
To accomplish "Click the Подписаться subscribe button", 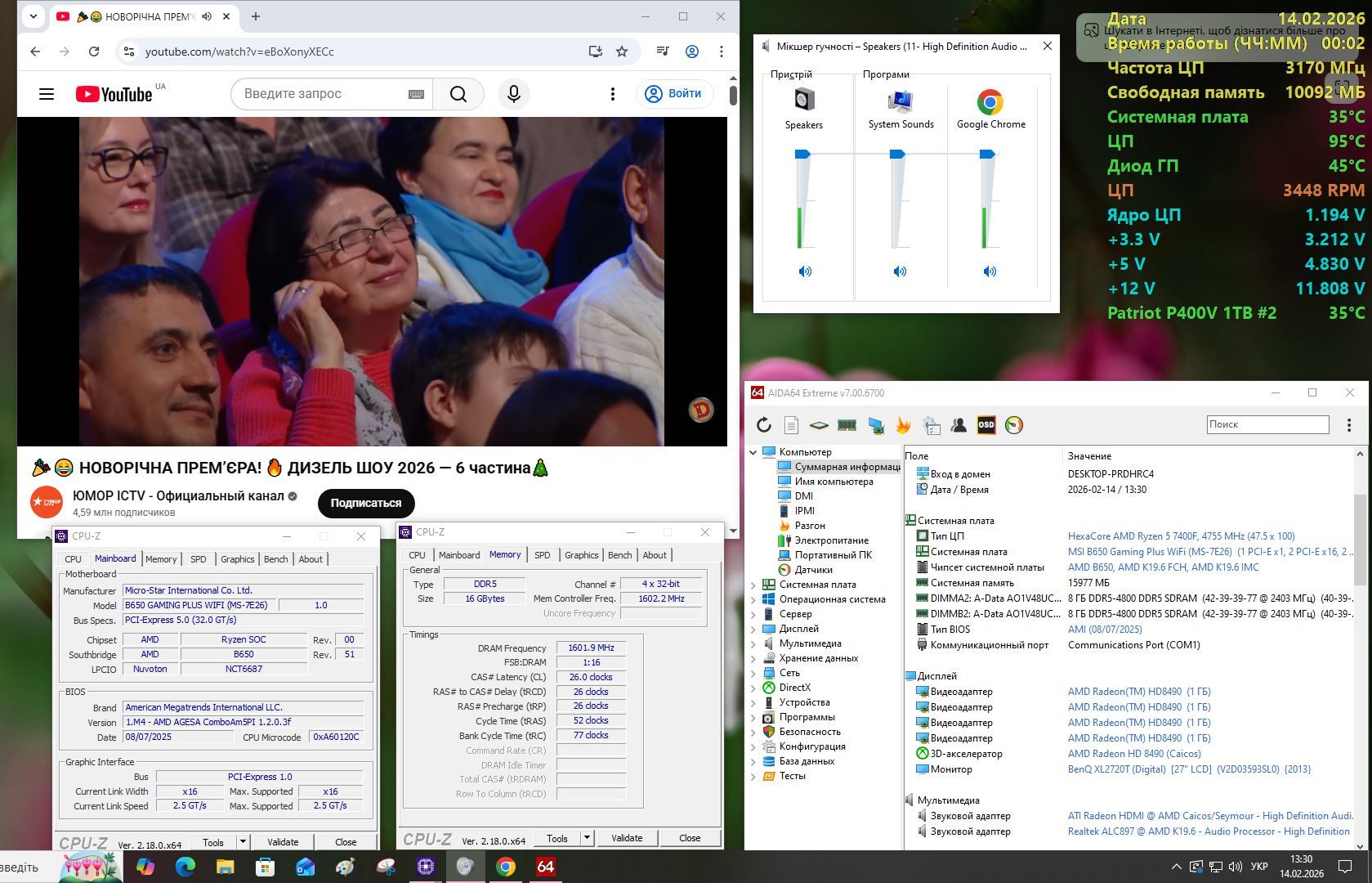I will click(x=366, y=503).
